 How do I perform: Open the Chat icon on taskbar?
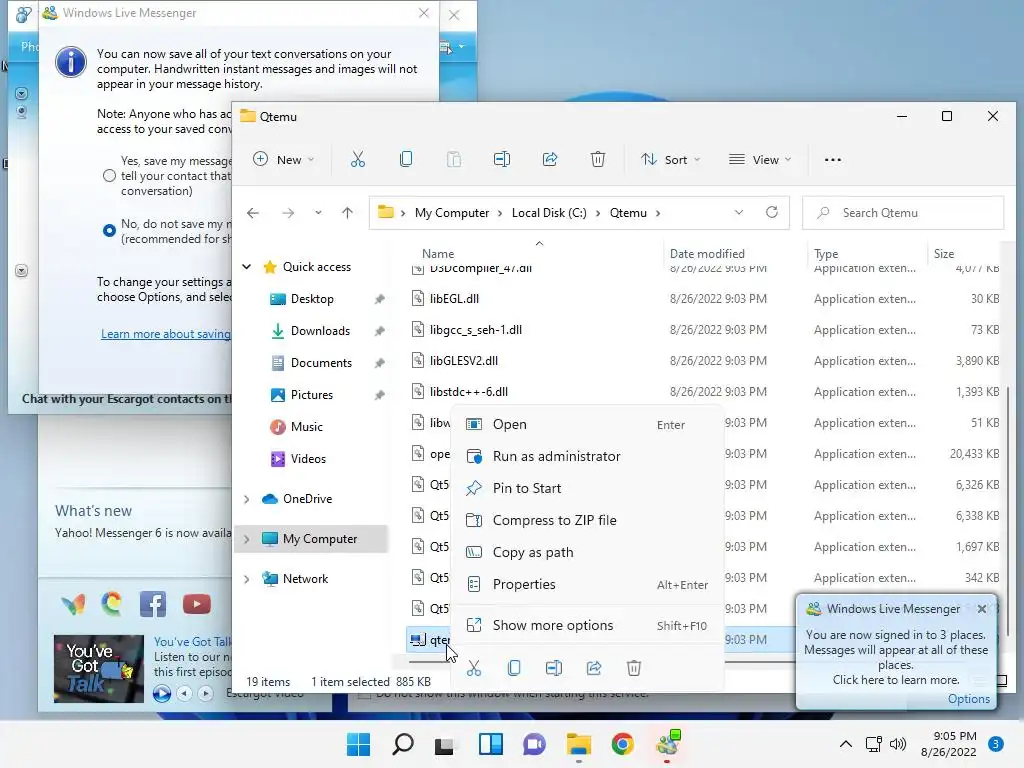click(534, 744)
